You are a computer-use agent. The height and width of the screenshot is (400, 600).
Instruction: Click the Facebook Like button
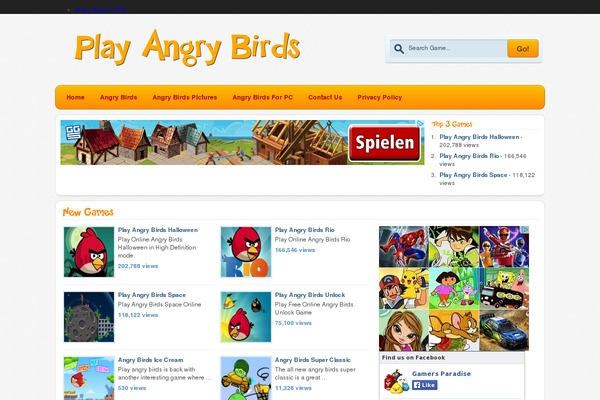pyautogui.click(x=425, y=385)
